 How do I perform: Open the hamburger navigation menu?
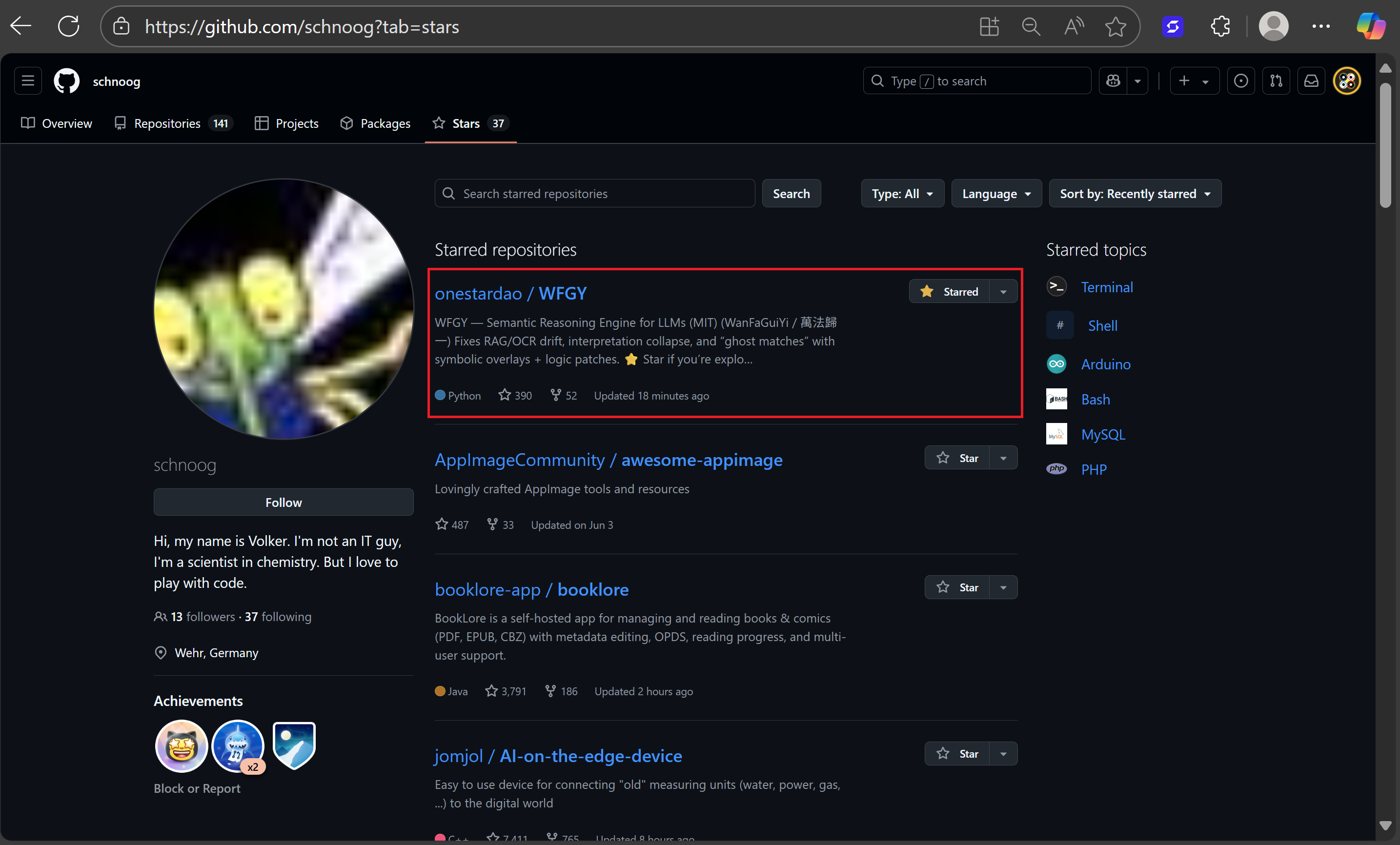(28, 81)
